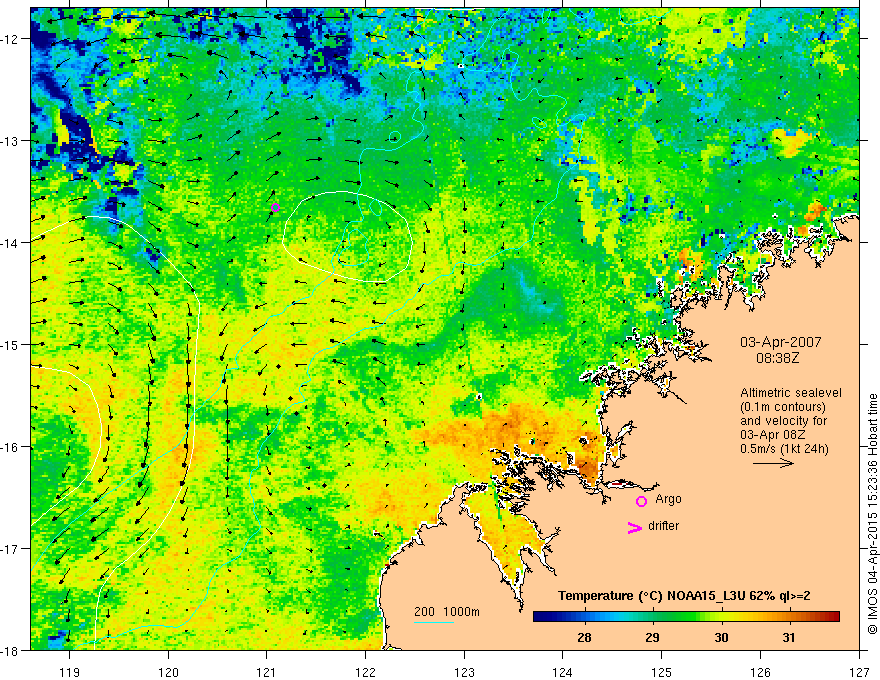Click the date label 03-Apr-2007

(781, 342)
